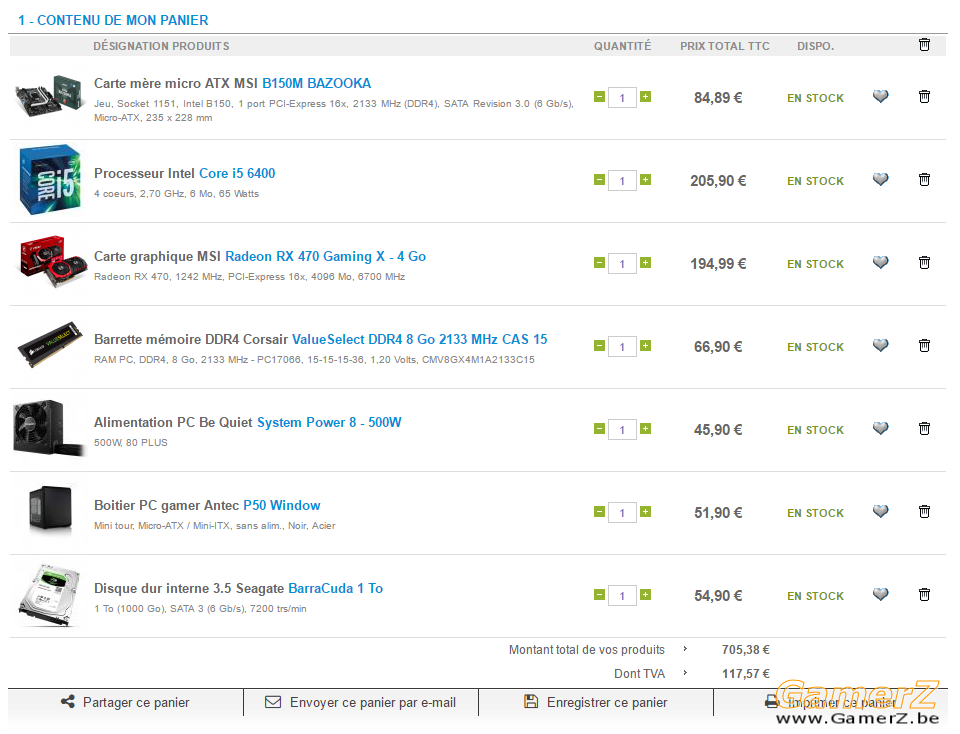Add Seagate BarraCuda 1 To to wishlist

pos(880,594)
